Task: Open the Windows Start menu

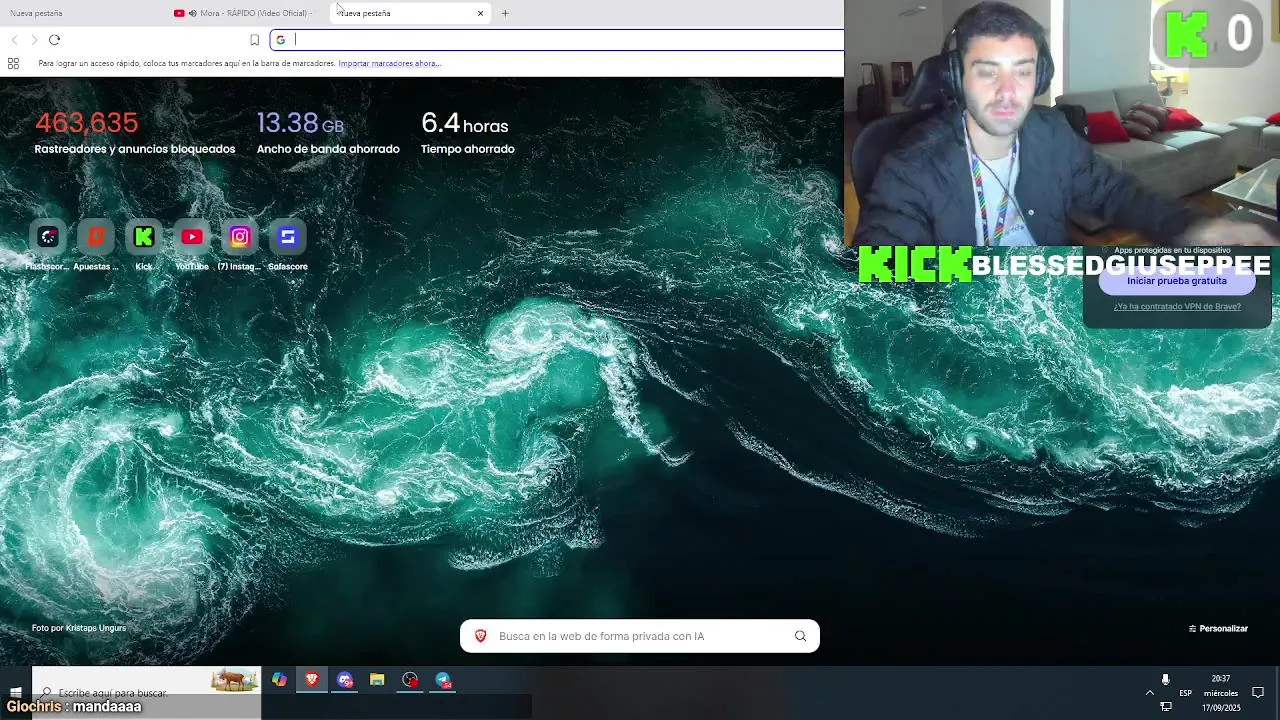Action: pyautogui.click(x=15, y=692)
